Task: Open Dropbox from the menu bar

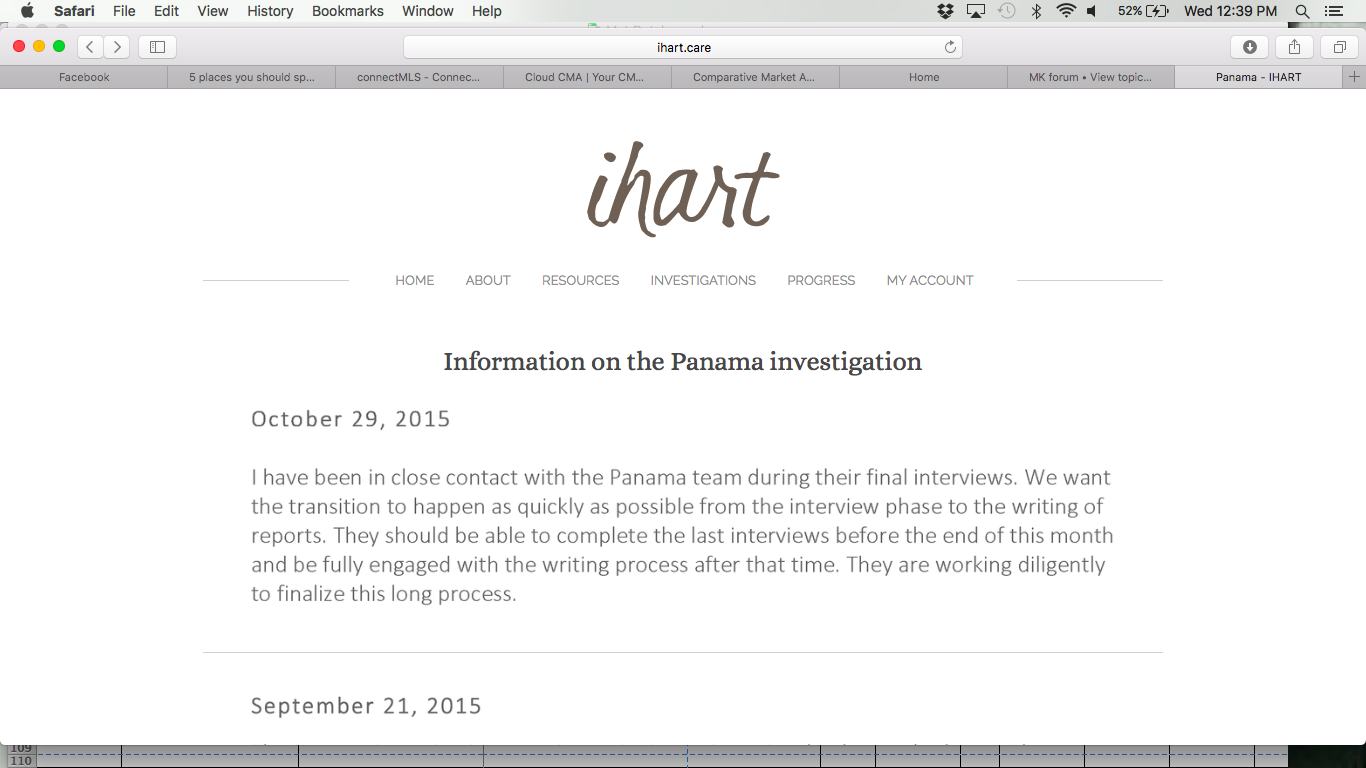Action: coord(945,11)
